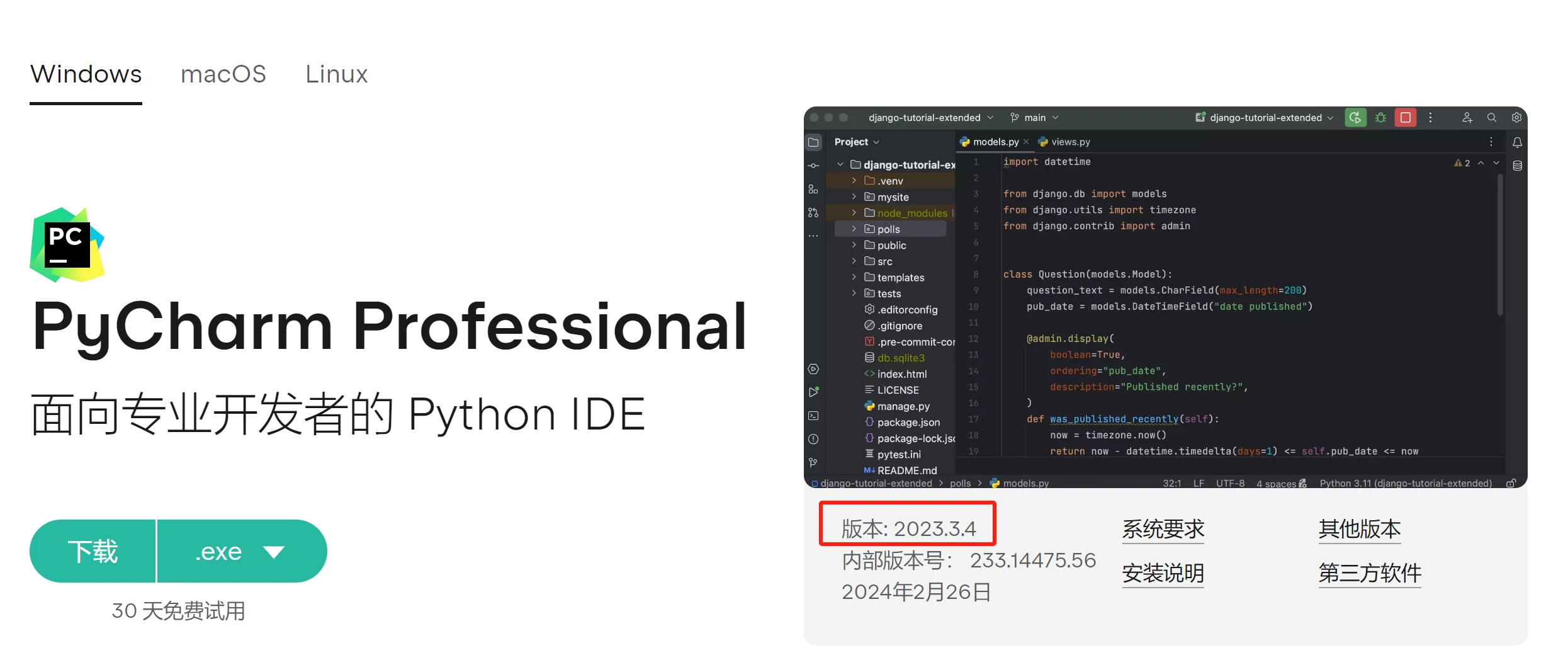Select index.html in project tree
Screen dimensions: 1568x672
(895, 374)
